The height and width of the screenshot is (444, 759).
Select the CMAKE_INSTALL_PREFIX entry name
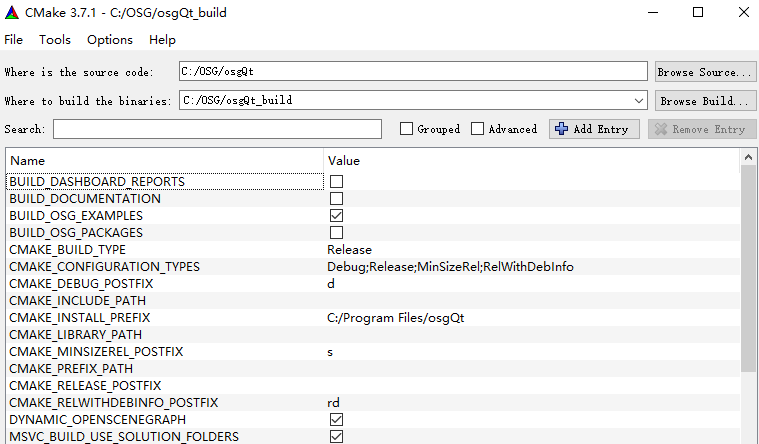79,318
